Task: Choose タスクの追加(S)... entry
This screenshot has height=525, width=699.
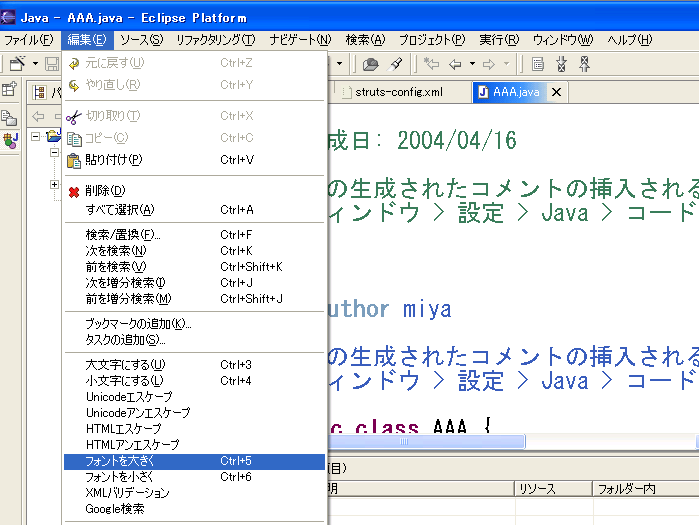Action: click(x=194, y=340)
